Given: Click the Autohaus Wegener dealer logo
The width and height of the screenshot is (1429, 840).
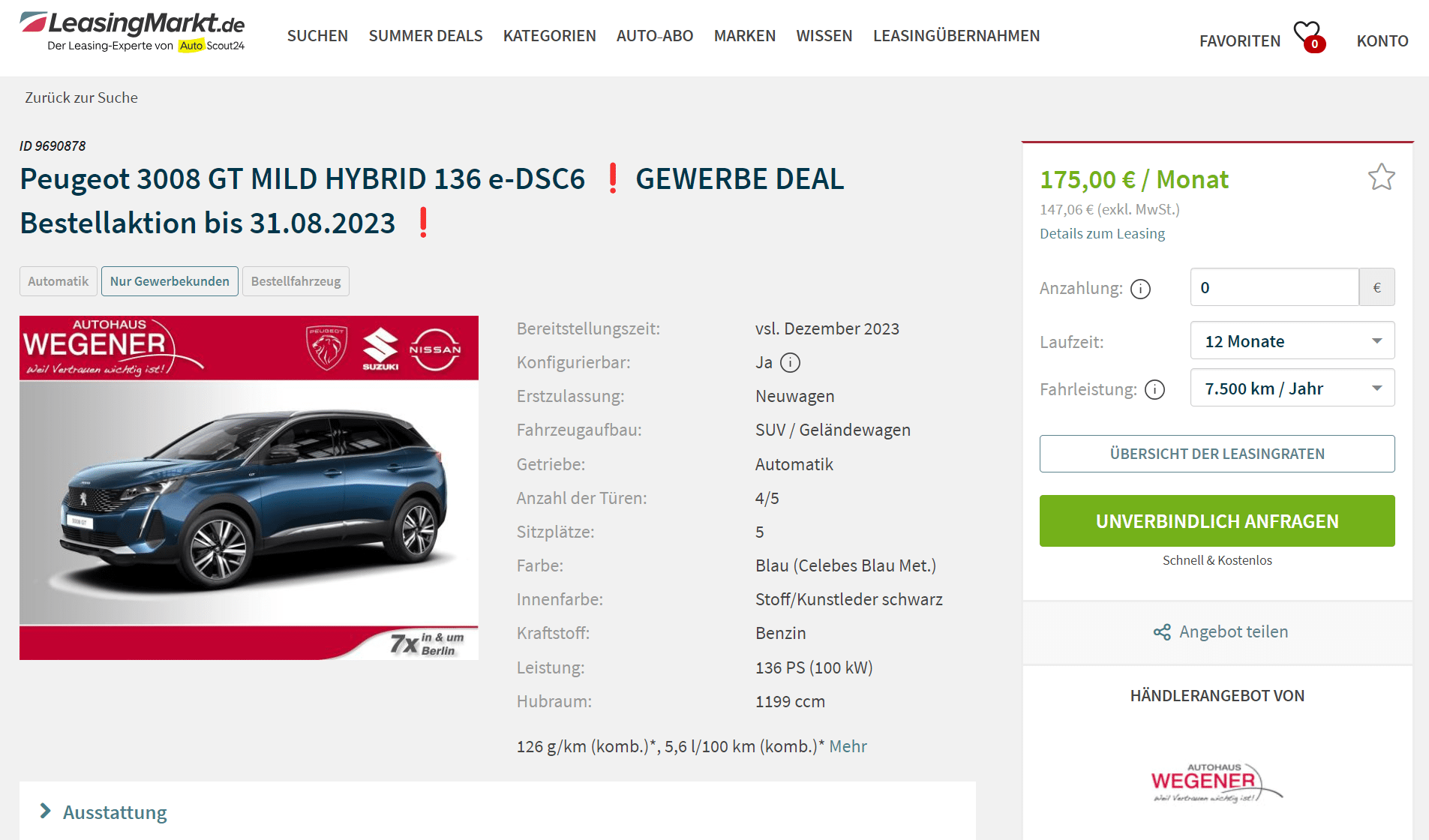Looking at the screenshot, I should point(1217,783).
